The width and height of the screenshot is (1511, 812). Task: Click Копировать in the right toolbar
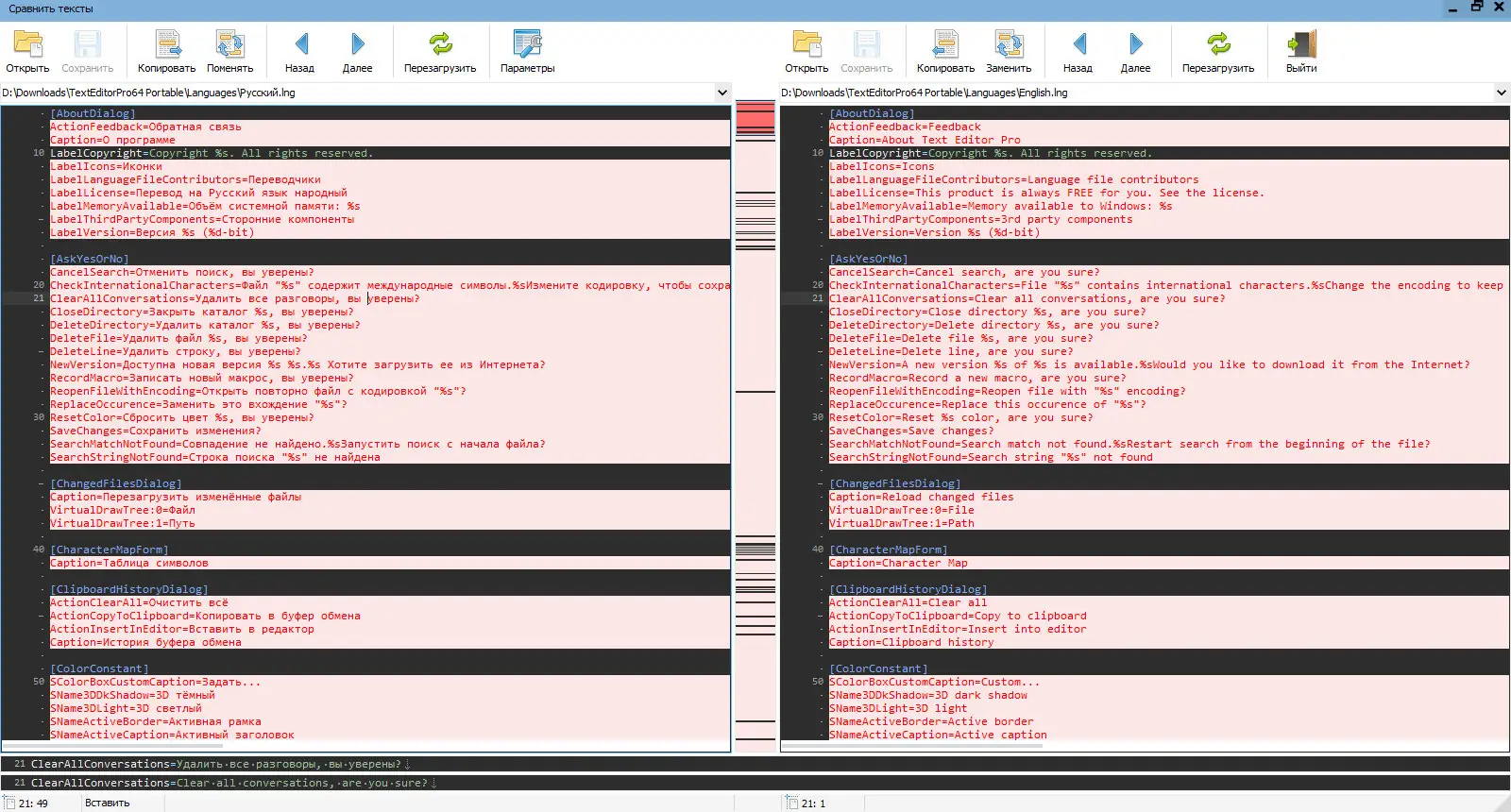tap(945, 51)
